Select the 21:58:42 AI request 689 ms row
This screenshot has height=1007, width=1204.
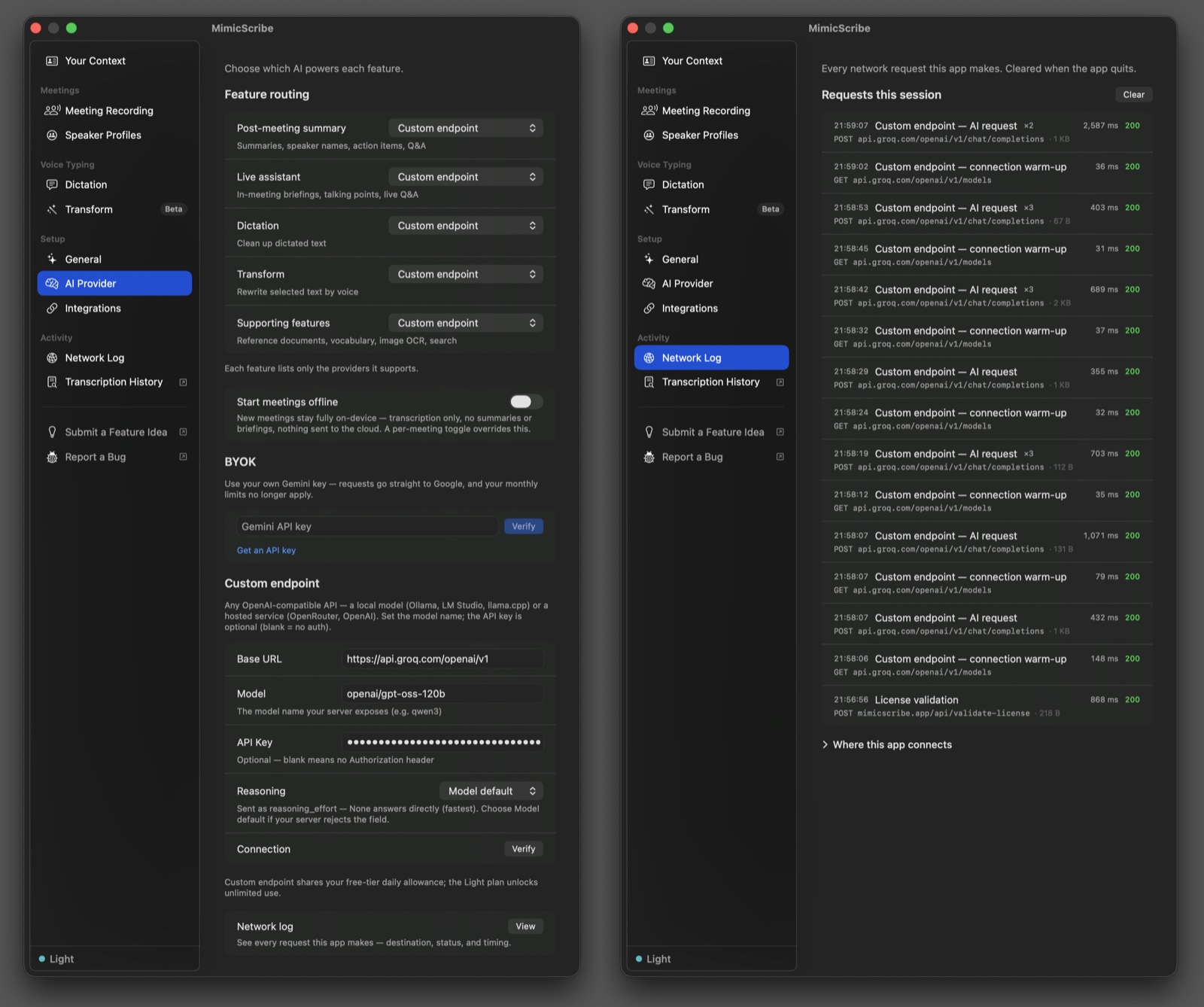coord(987,296)
